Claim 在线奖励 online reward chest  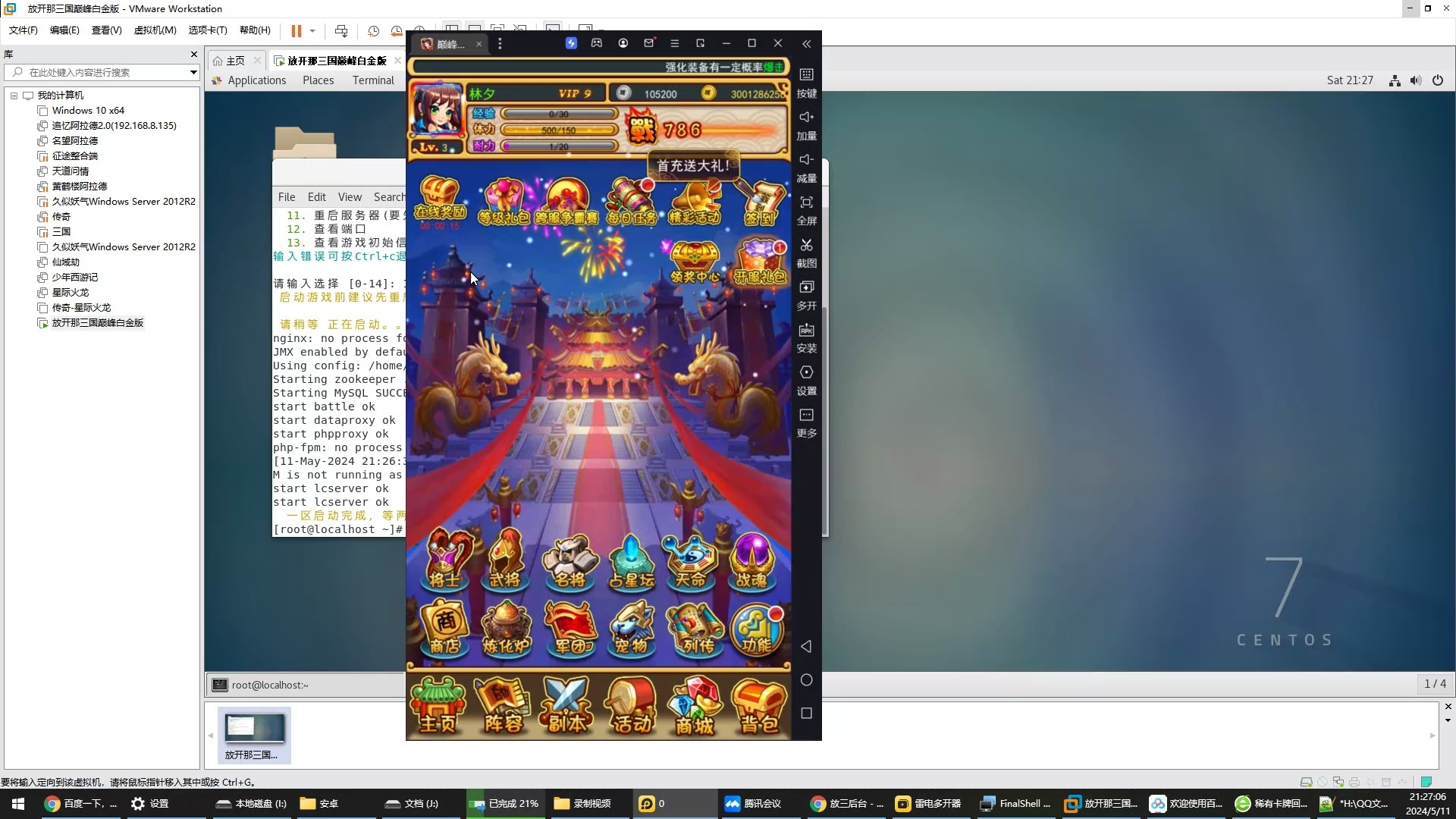[440, 201]
